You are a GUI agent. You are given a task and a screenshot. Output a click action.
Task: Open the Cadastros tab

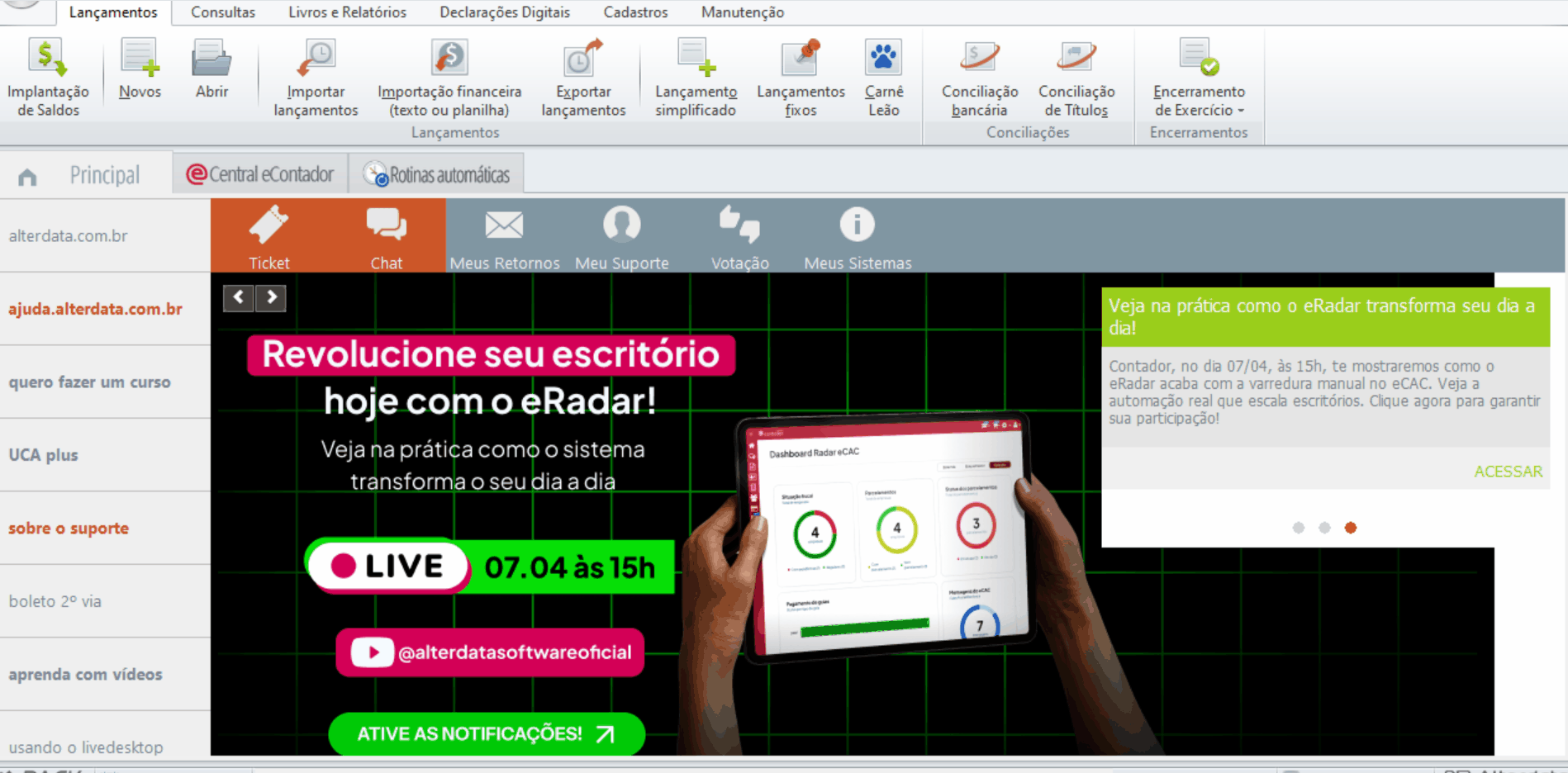pyautogui.click(x=635, y=12)
